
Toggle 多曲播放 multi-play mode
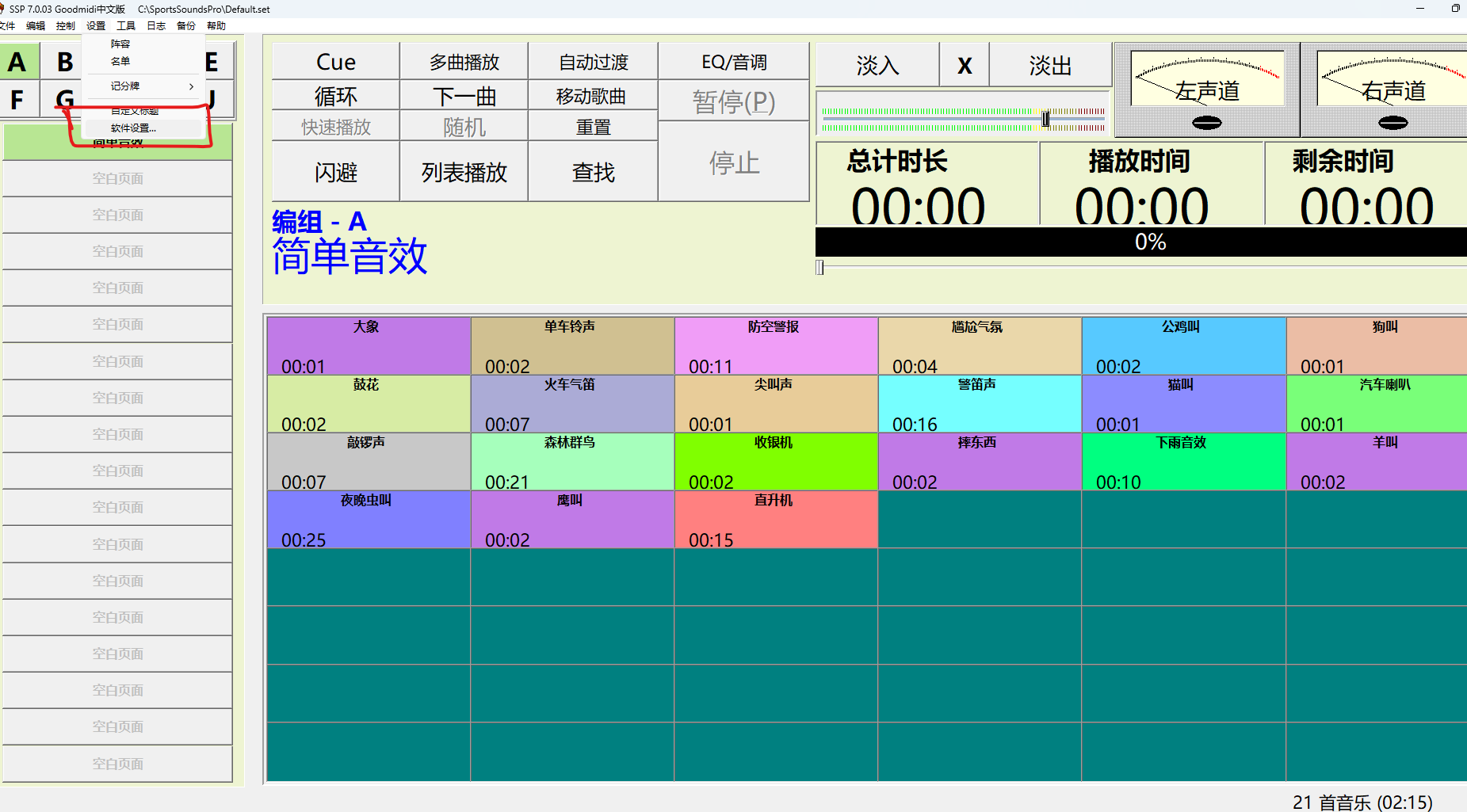pyautogui.click(x=464, y=62)
